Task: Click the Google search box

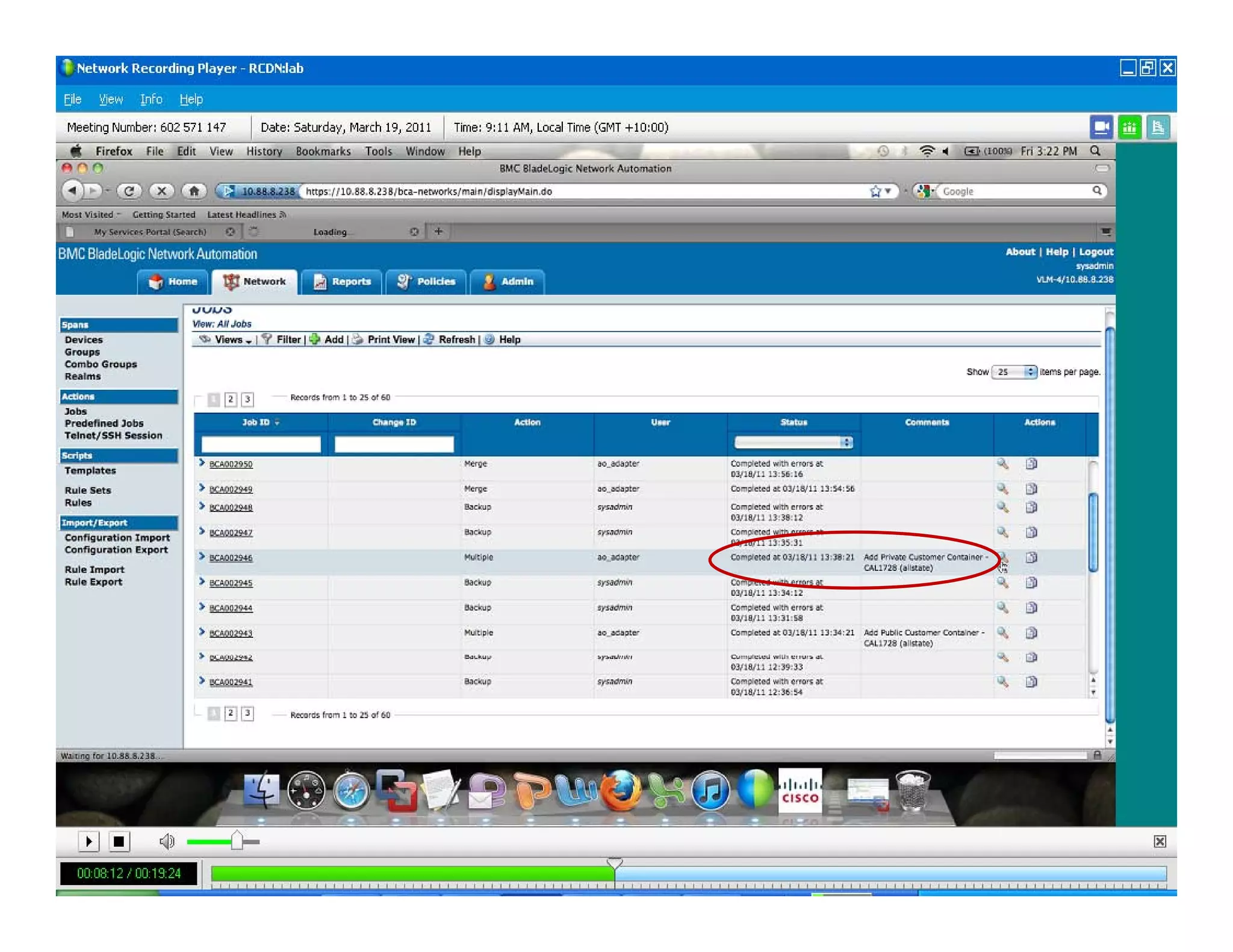Action: pos(1016,191)
